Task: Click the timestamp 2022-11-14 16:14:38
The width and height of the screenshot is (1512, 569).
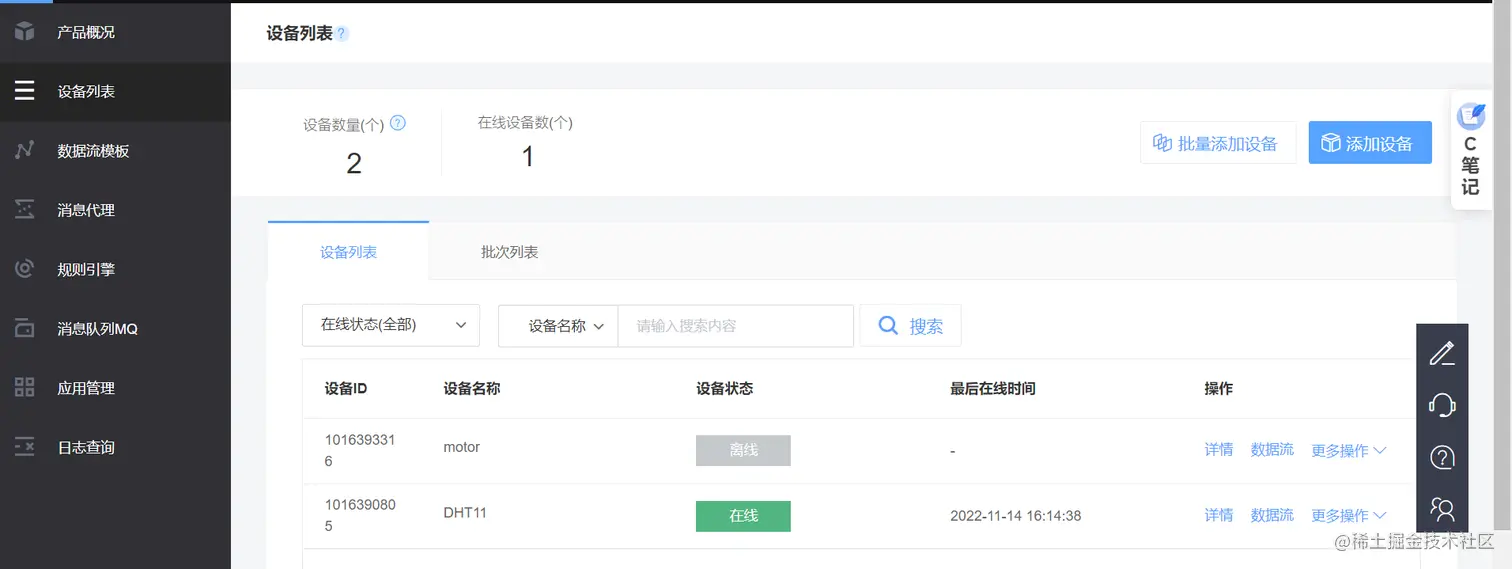Action: (1015, 516)
